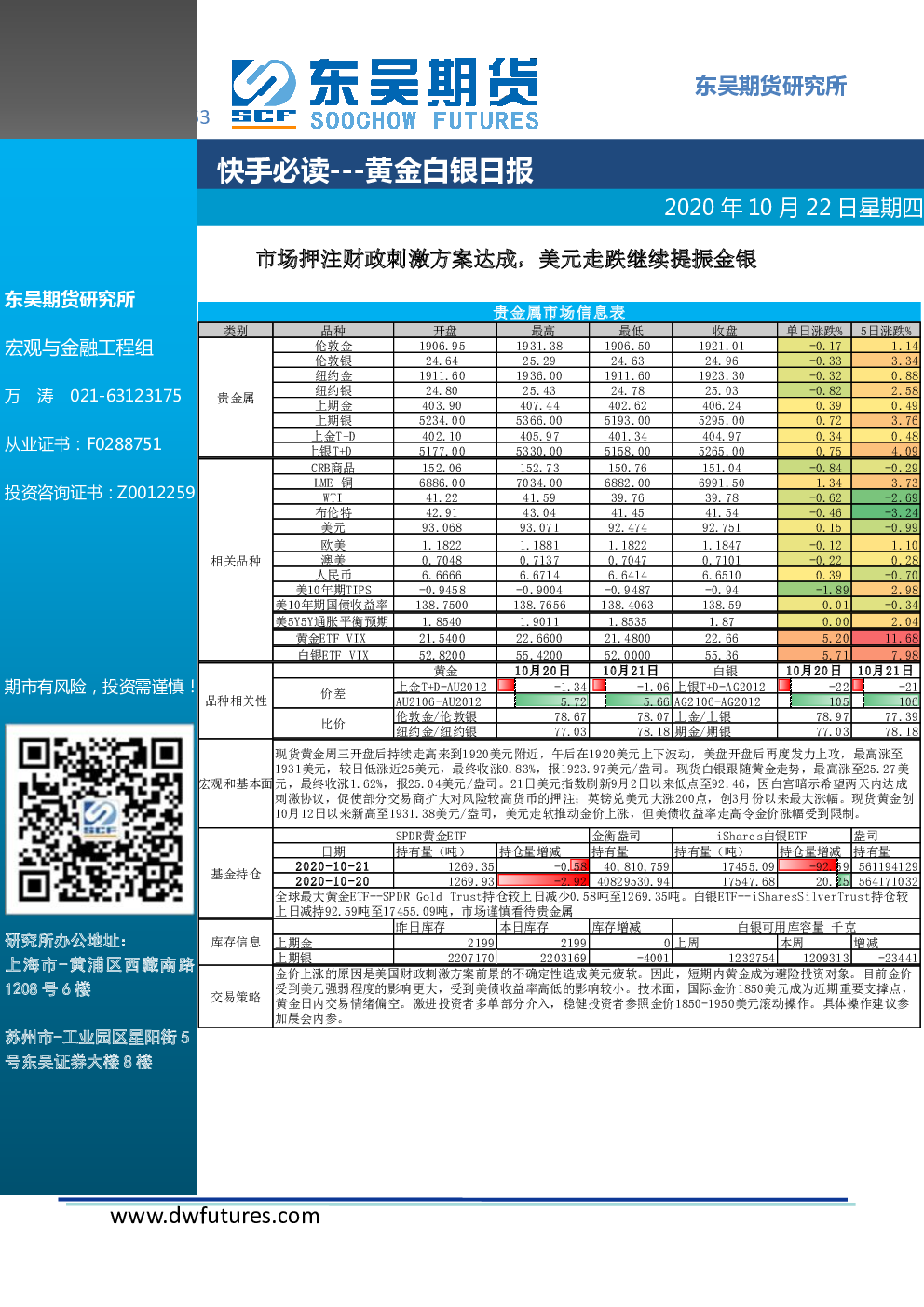
Task: Click the 库存信息 section label
Action: click(236, 942)
